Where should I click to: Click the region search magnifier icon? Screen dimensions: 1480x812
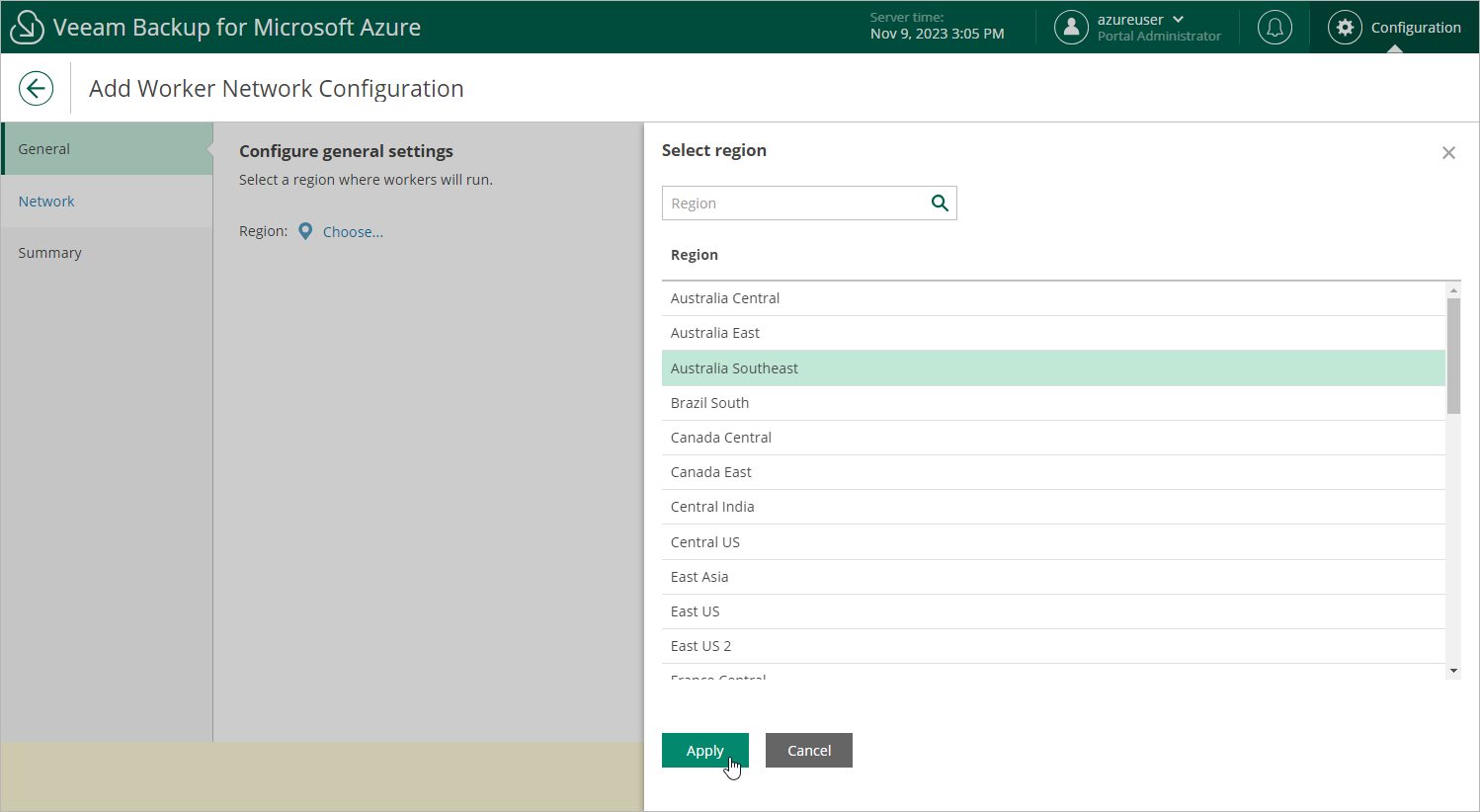(x=940, y=203)
